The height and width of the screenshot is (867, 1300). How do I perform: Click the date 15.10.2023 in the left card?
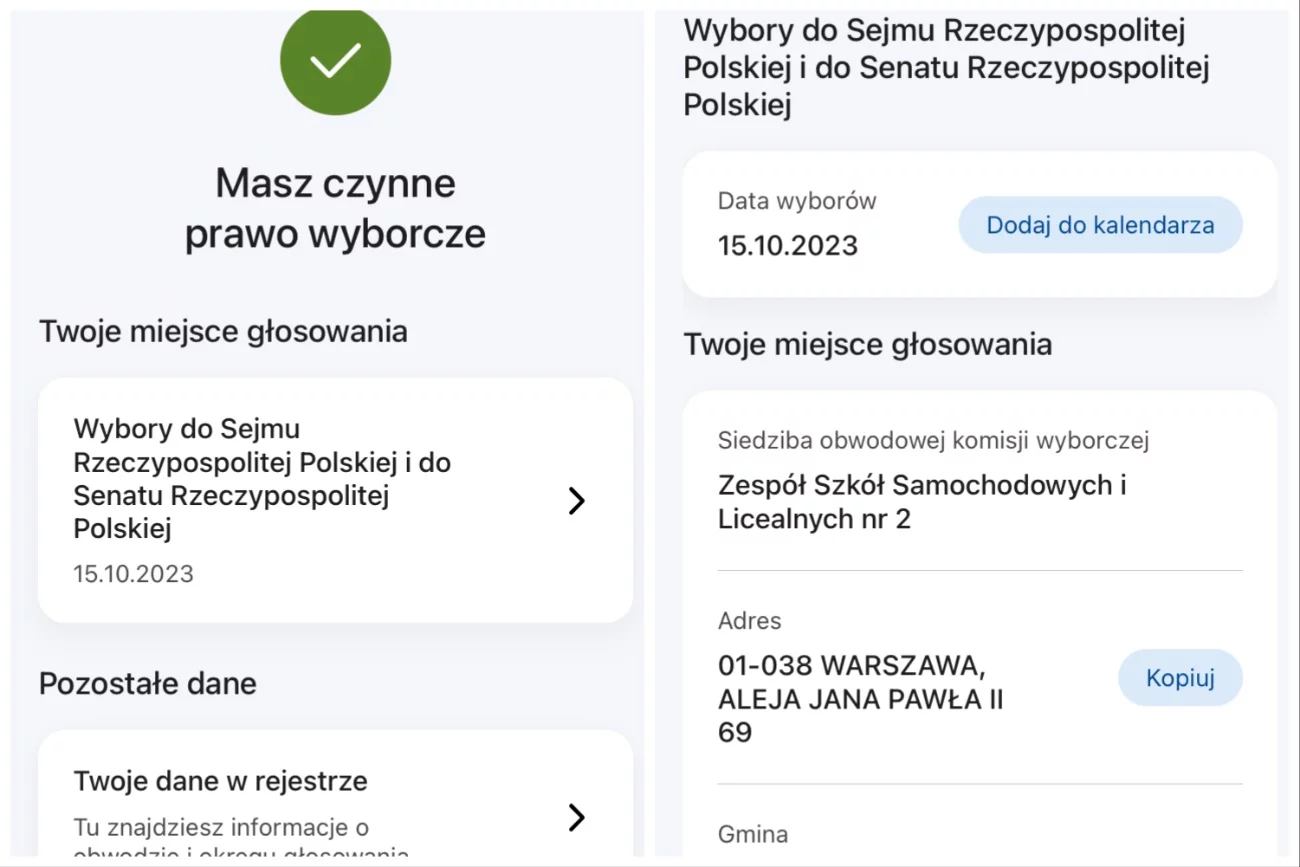click(133, 574)
